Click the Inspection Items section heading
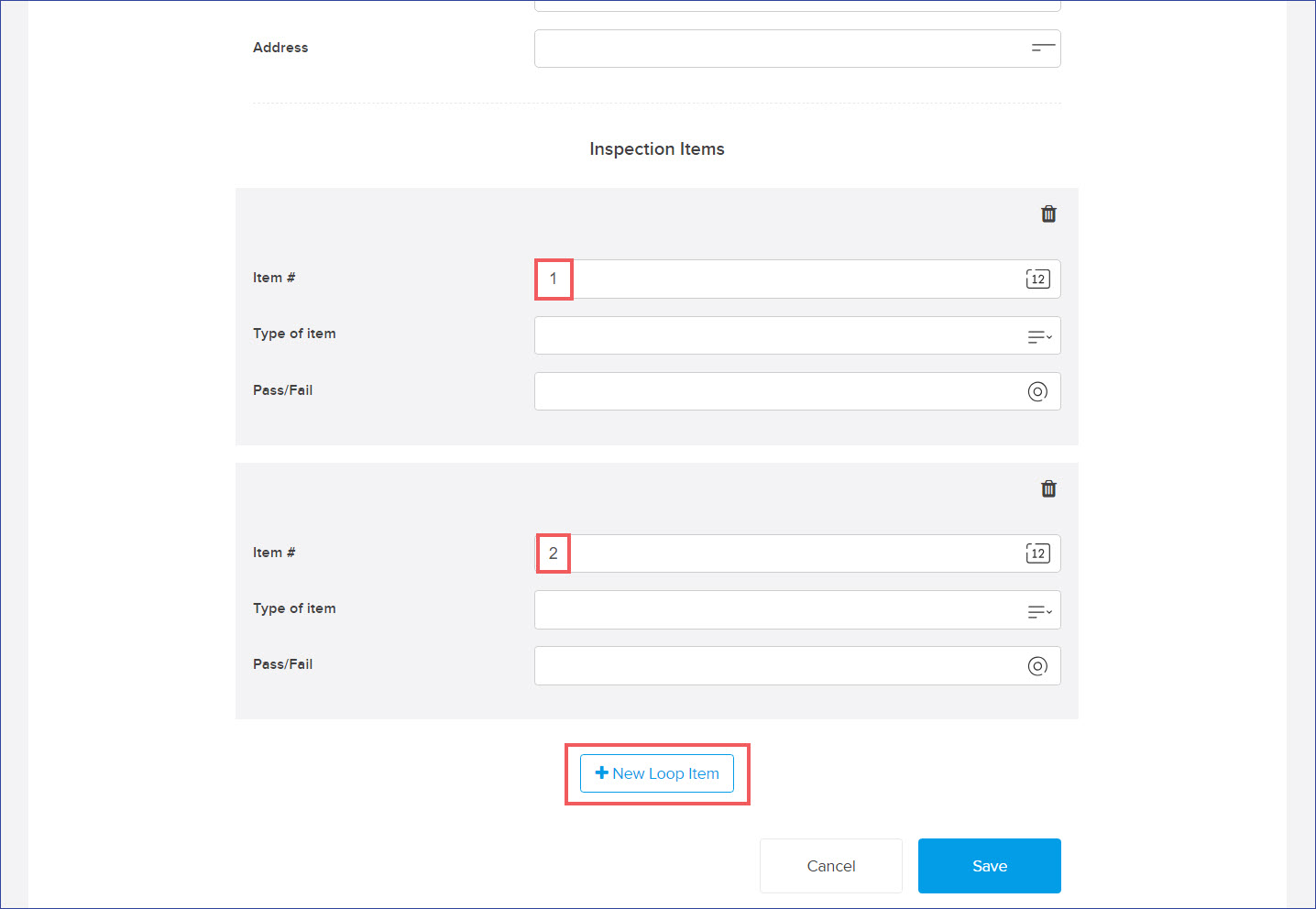Image resolution: width=1316 pixels, height=909 pixels. (x=656, y=149)
